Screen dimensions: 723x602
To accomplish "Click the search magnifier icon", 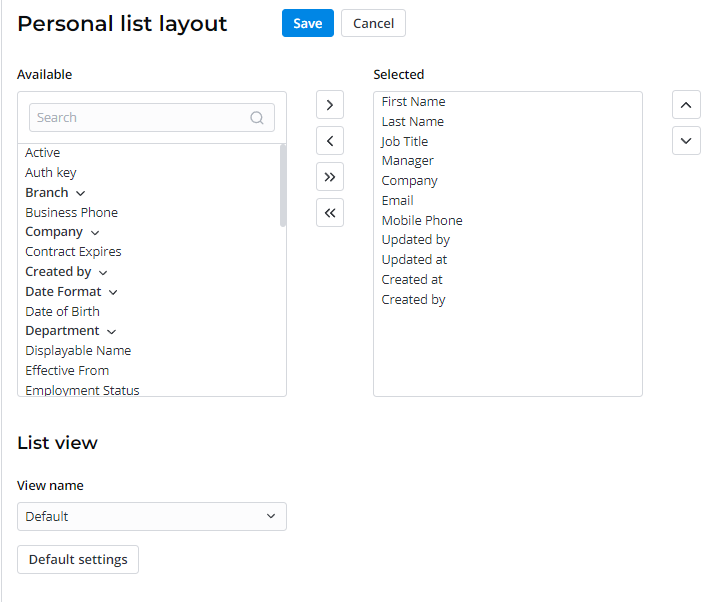I will [x=257, y=118].
